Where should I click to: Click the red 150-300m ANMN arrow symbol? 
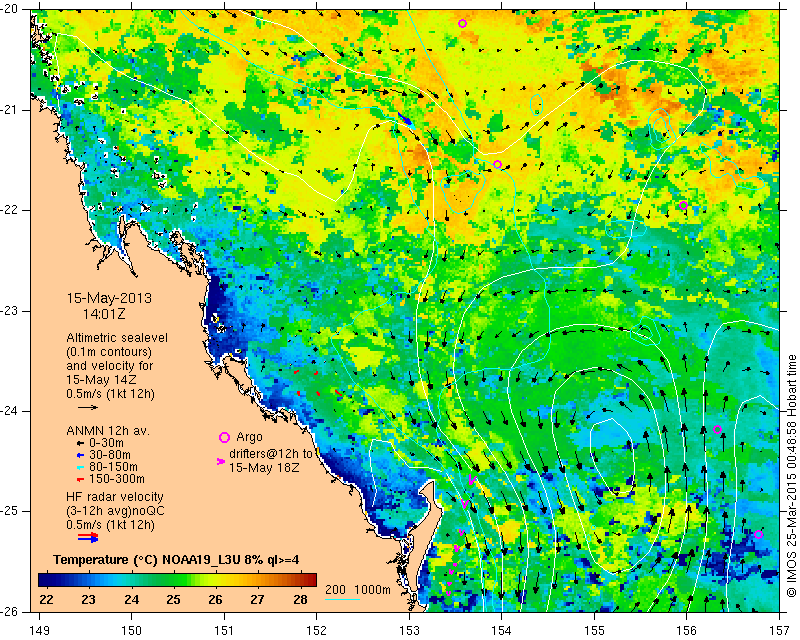pyautogui.click(x=80, y=479)
